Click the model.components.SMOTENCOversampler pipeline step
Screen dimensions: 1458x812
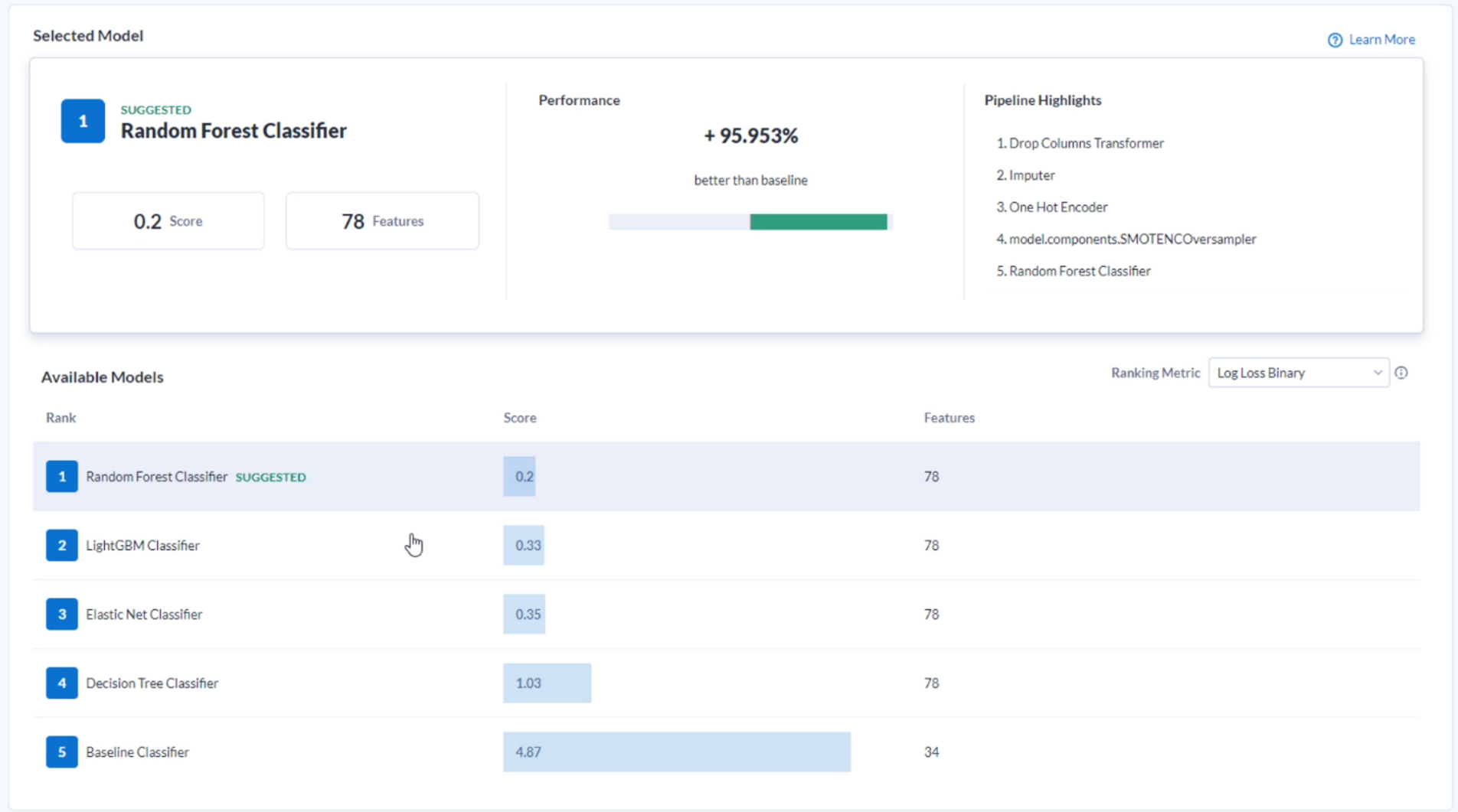[1126, 239]
